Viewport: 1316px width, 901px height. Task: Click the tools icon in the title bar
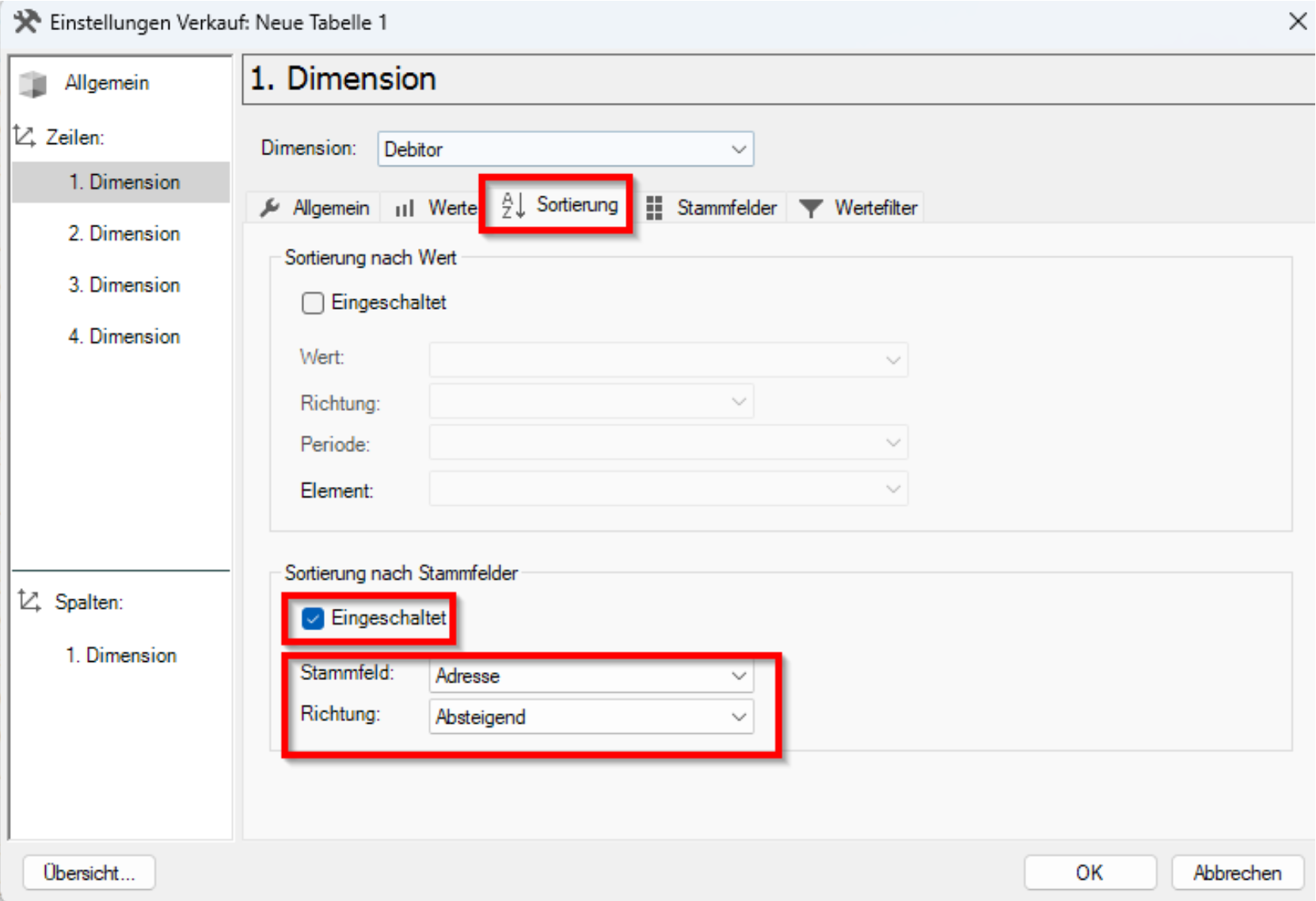(x=26, y=21)
